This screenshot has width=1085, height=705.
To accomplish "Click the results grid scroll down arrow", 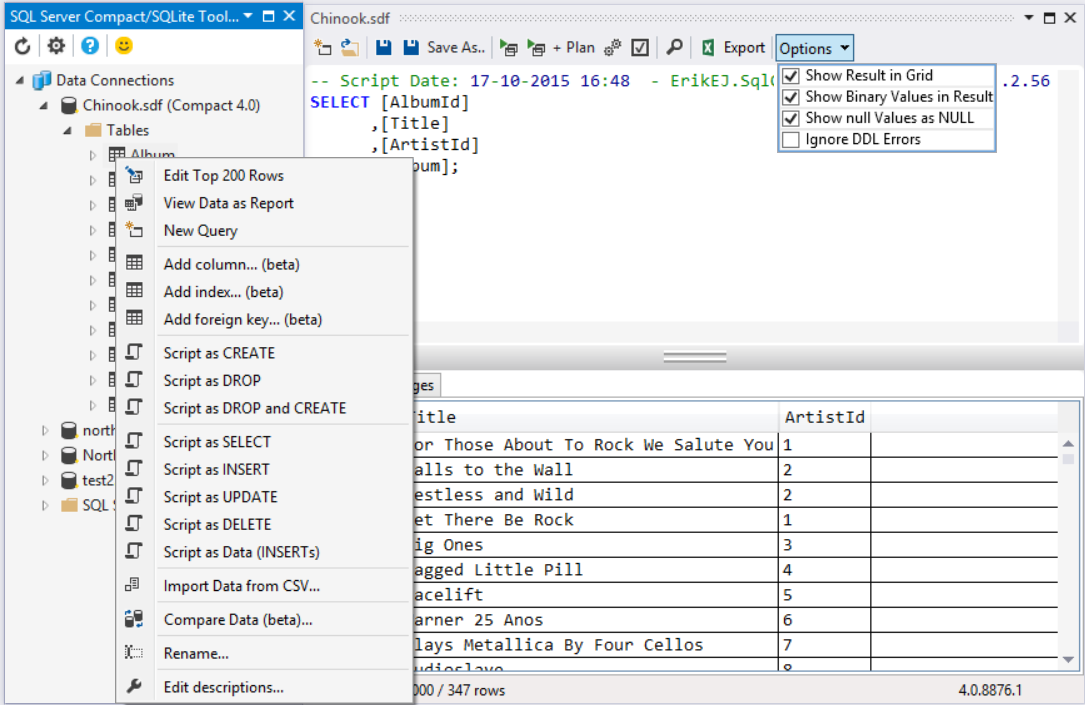I will 1068,659.
